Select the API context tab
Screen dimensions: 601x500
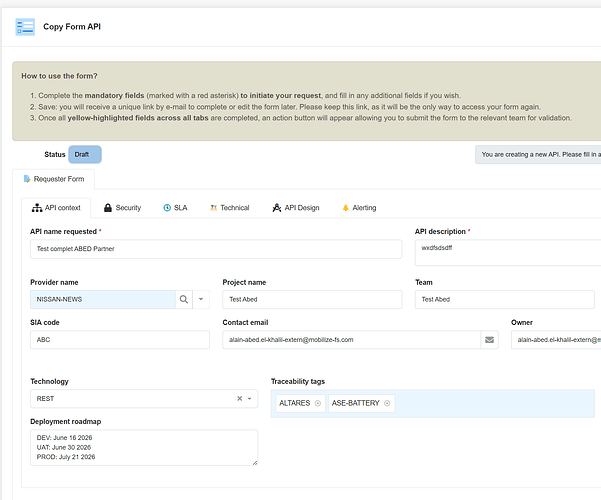56,208
